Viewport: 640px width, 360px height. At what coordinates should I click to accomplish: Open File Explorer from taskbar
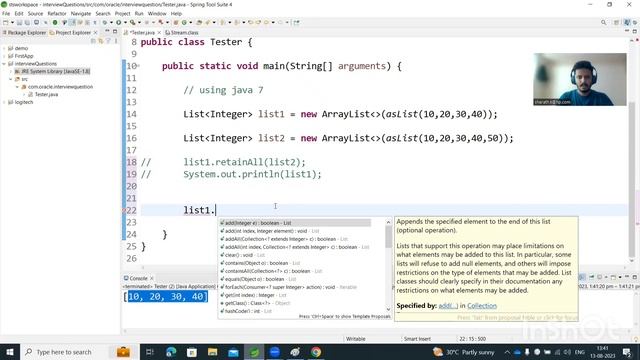coord(212,352)
